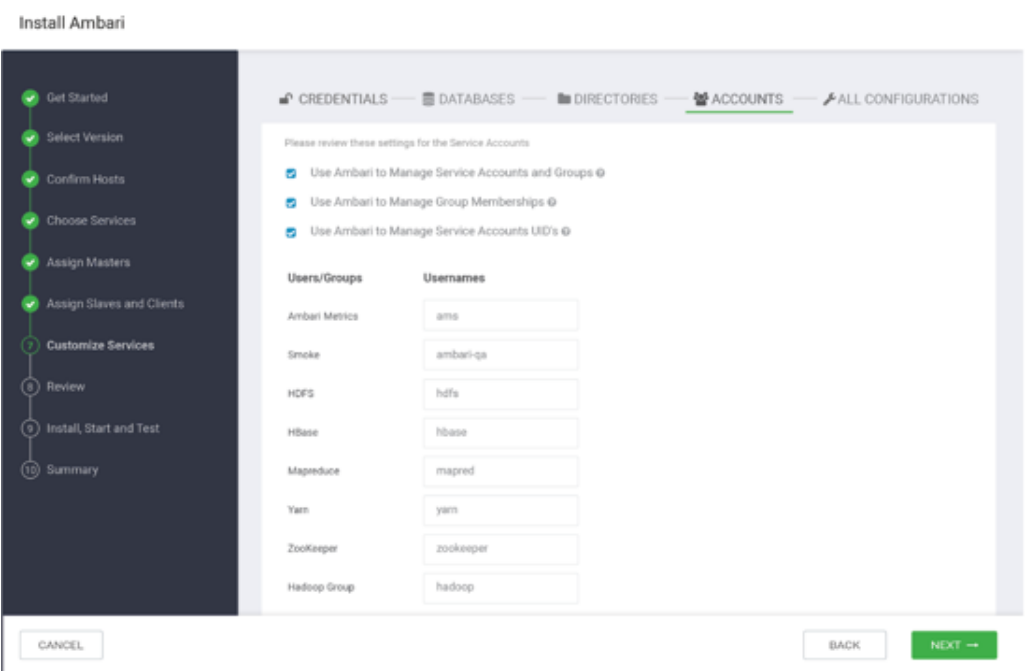Click the Ambari Metrics row label

323,316
